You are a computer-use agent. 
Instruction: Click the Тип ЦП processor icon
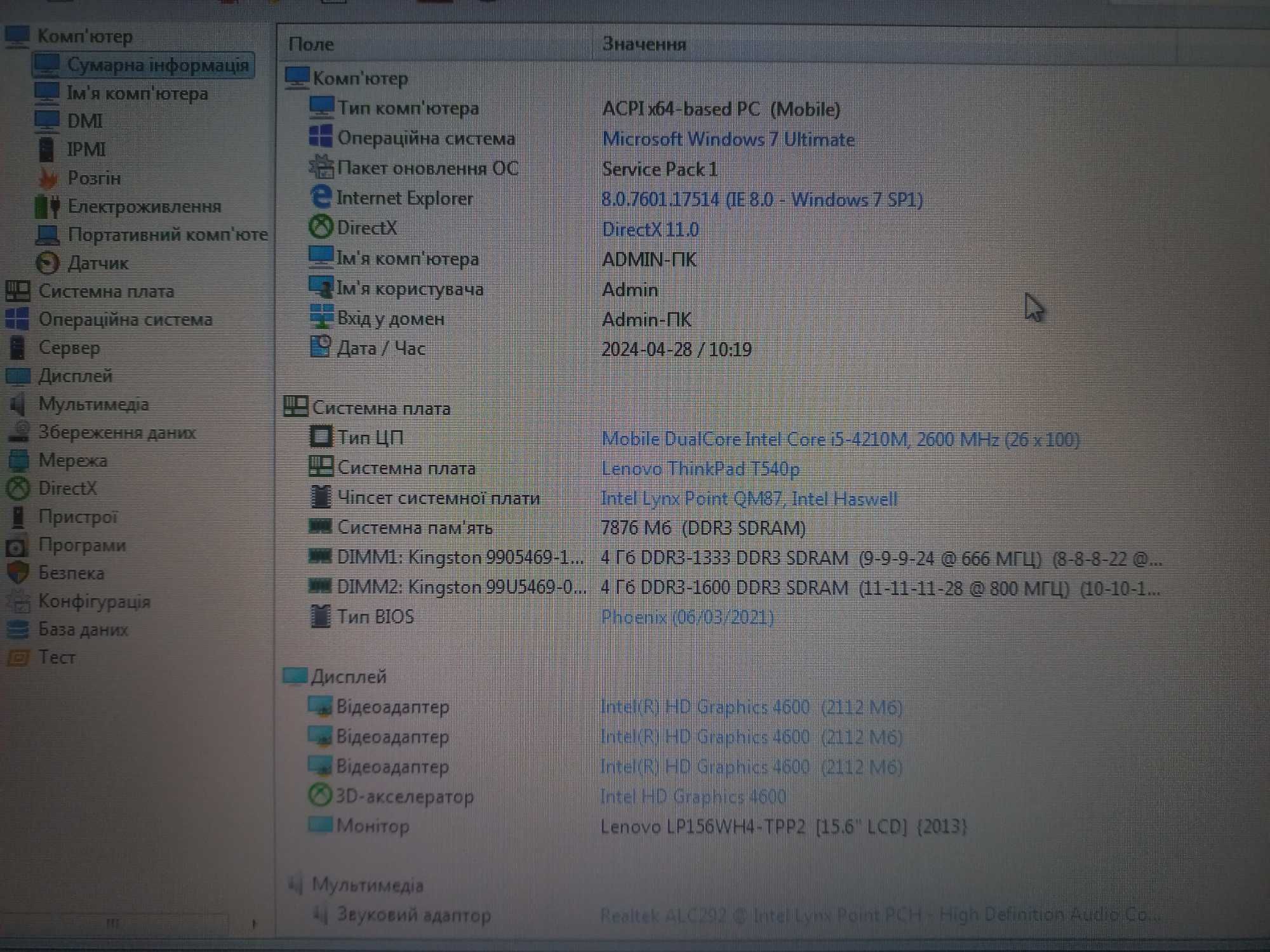(320, 437)
